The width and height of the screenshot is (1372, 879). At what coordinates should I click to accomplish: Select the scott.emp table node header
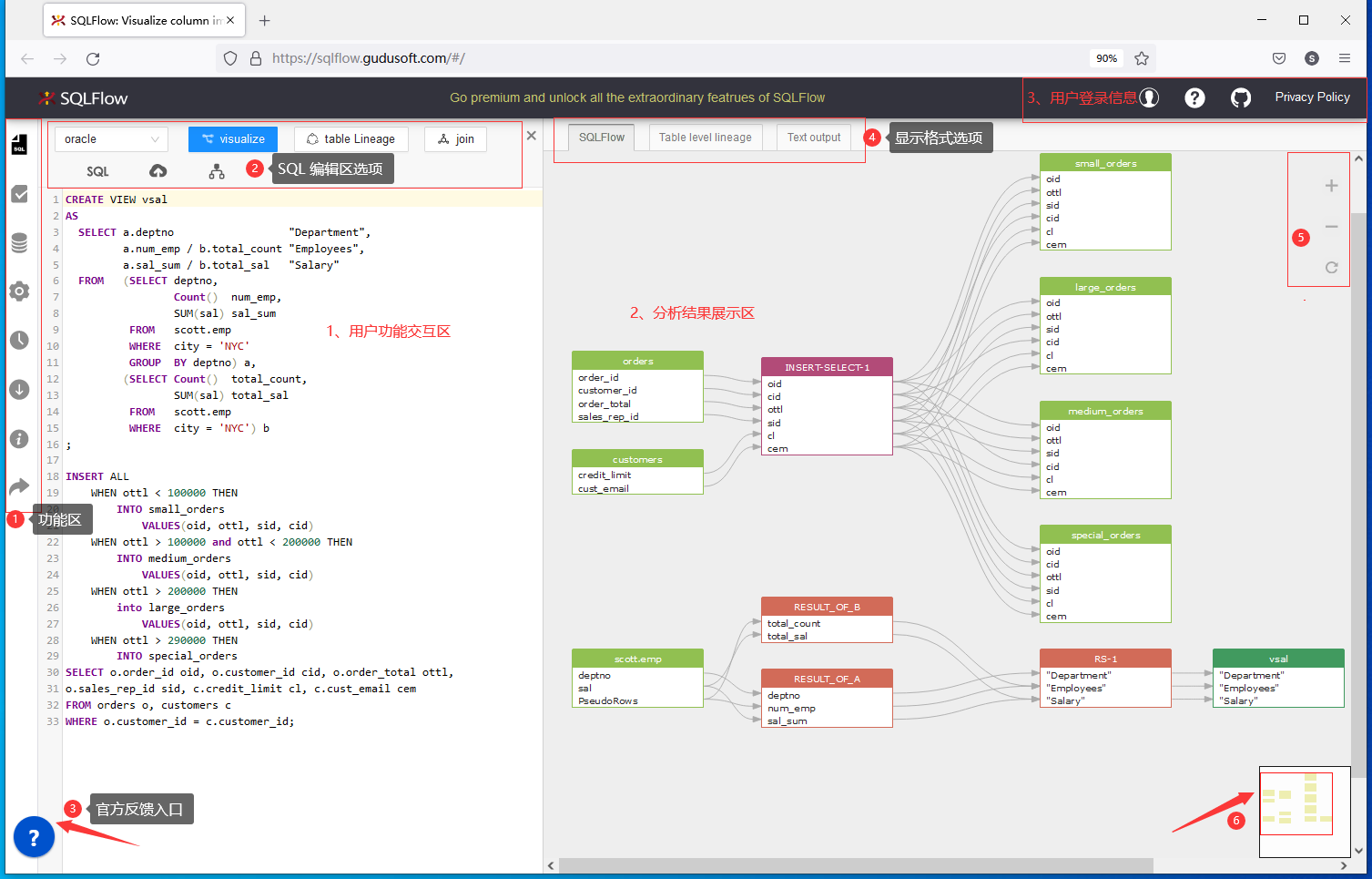(x=637, y=659)
